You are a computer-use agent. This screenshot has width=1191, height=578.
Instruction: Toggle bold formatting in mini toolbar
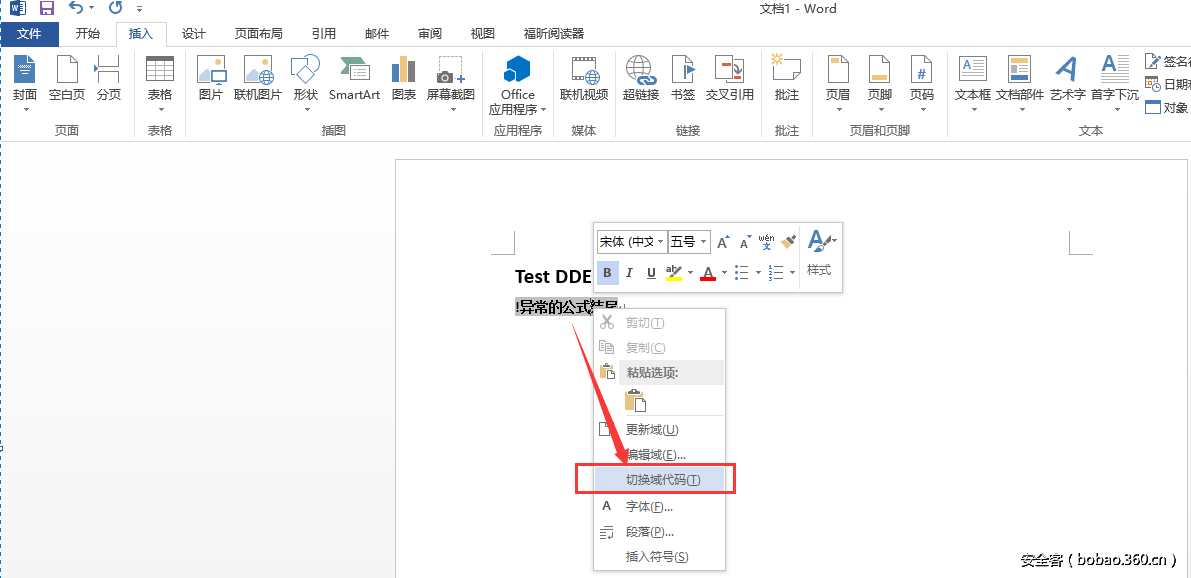(x=607, y=272)
